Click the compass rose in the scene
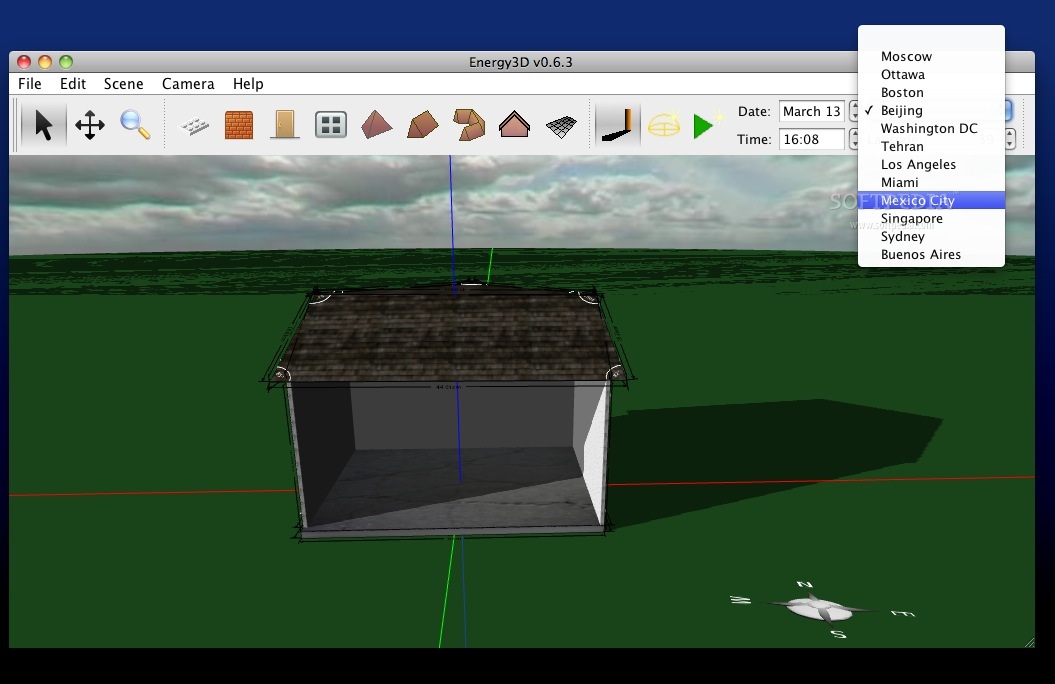This screenshot has height=684, width=1055. point(820,608)
